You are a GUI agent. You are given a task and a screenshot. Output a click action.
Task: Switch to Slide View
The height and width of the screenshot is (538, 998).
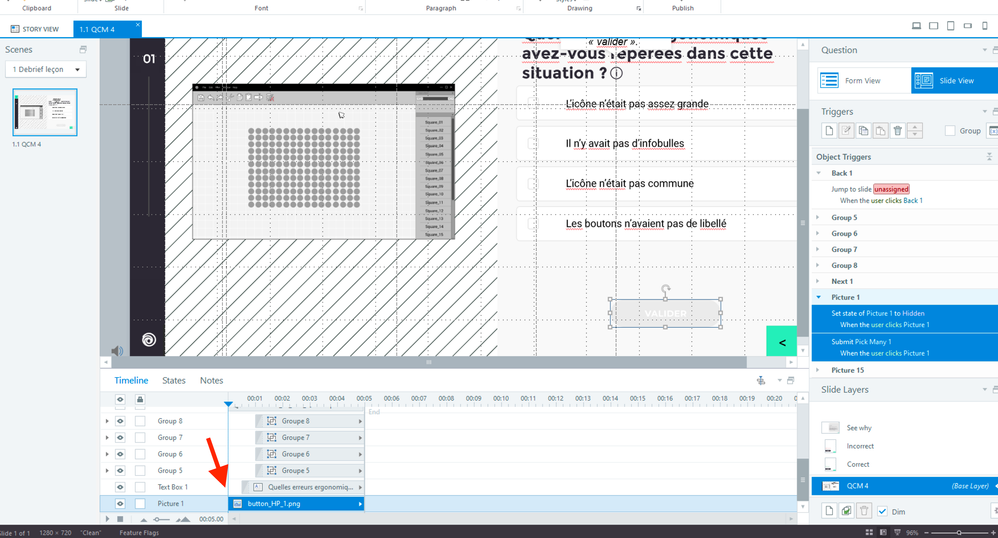(954, 80)
